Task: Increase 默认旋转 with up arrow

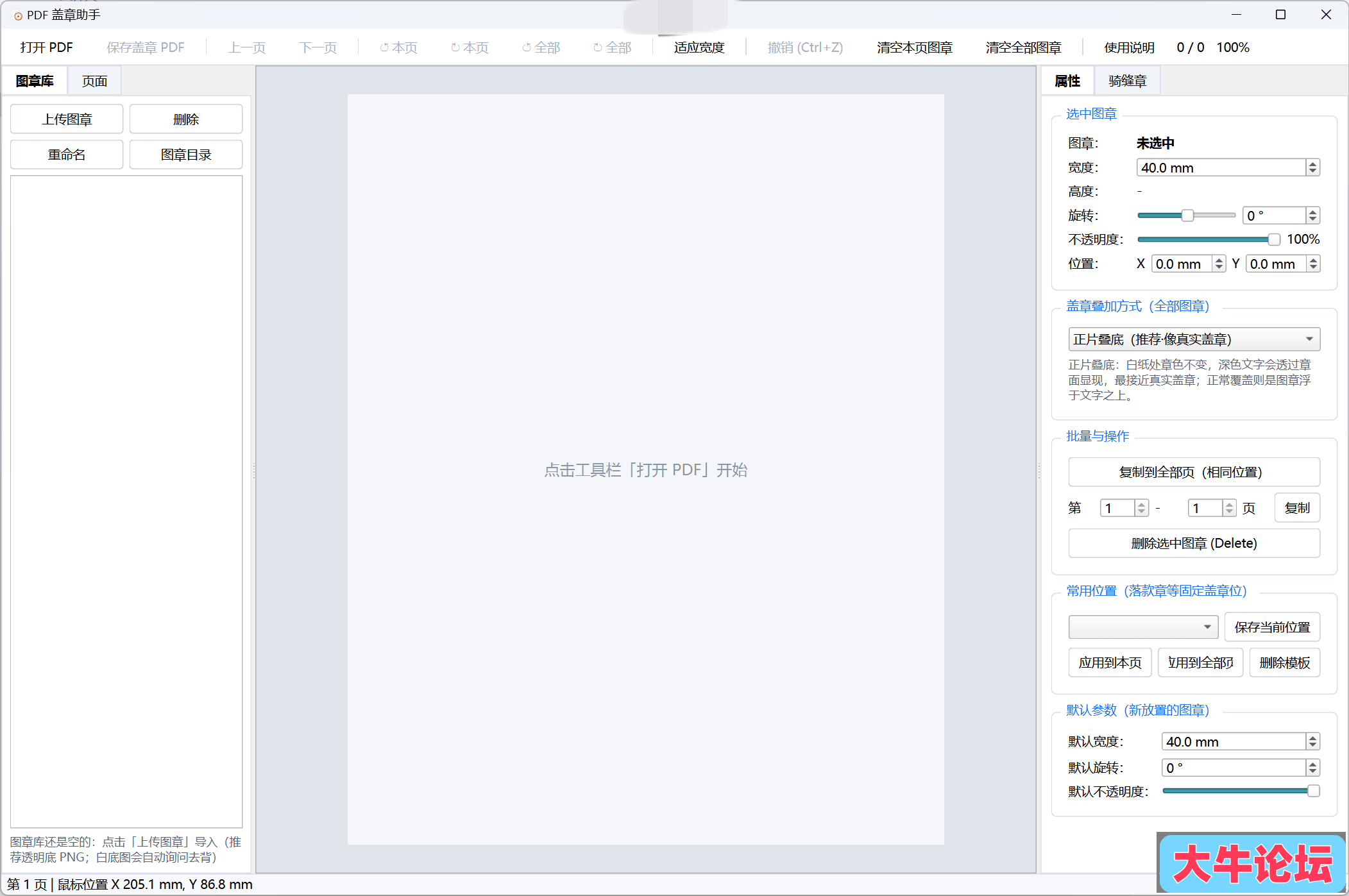Action: pos(1313,764)
